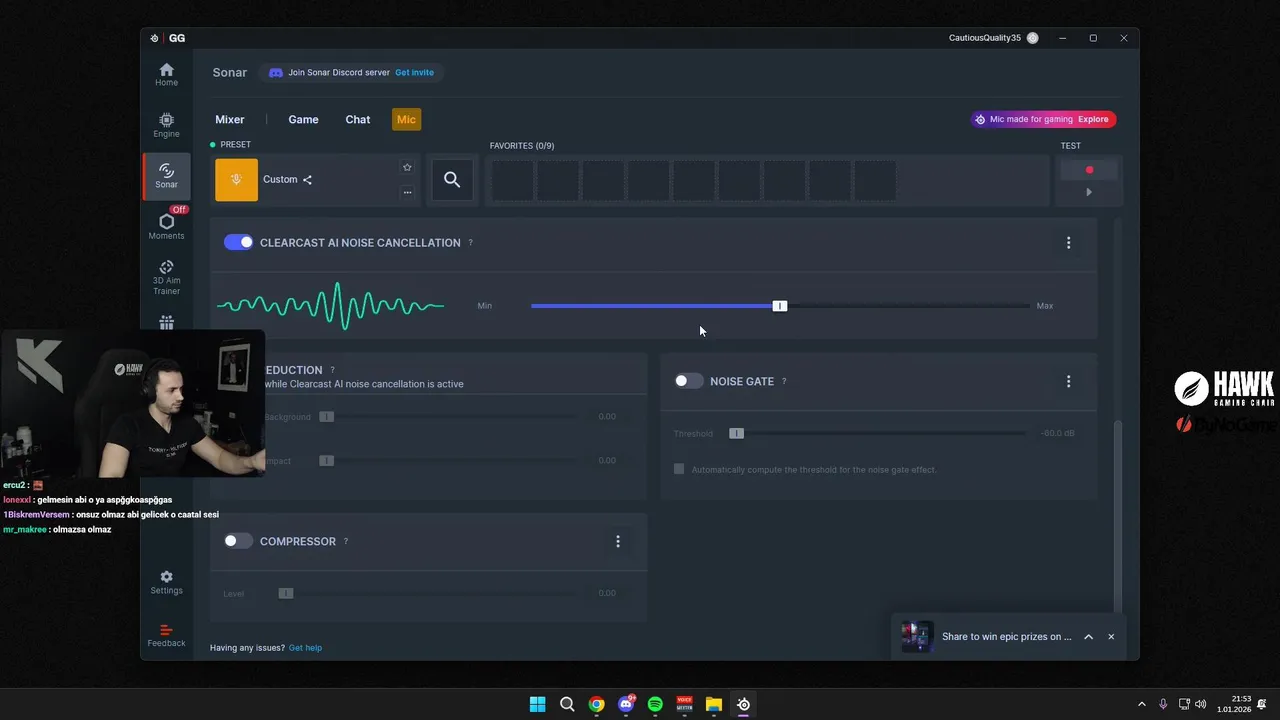Play back the mic test

(x=1089, y=192)
